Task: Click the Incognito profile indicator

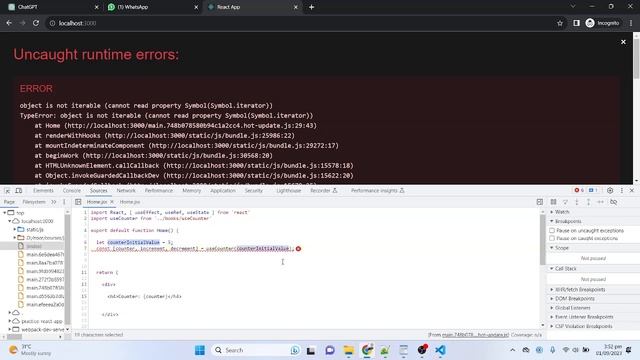Action: [602, 23]
